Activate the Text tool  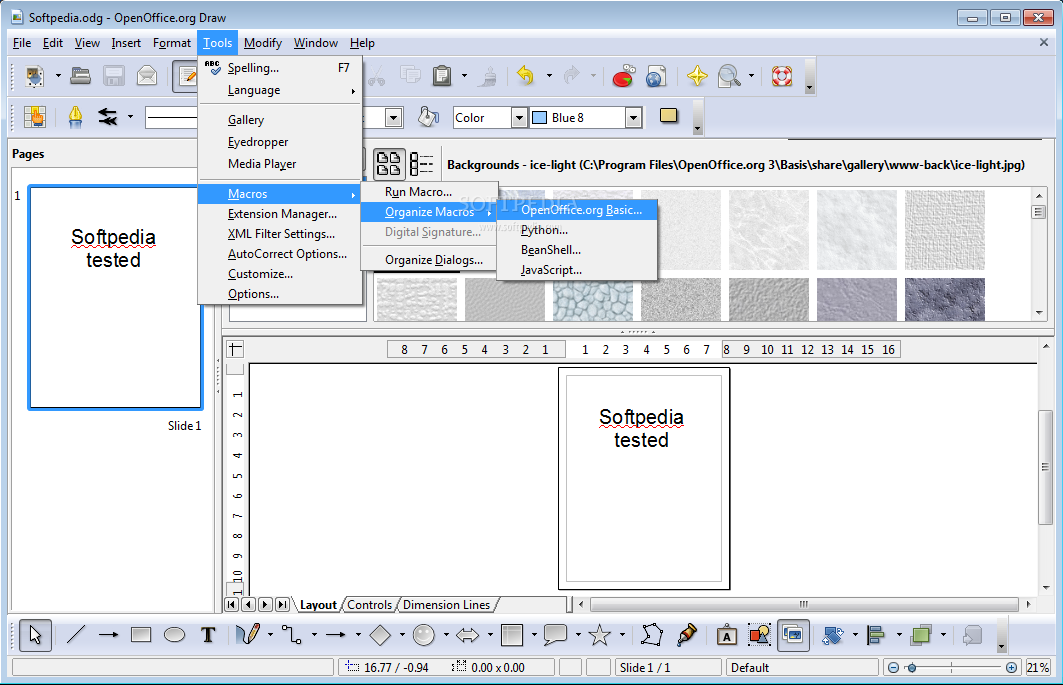pyautogui.click(x=207, y=635)
